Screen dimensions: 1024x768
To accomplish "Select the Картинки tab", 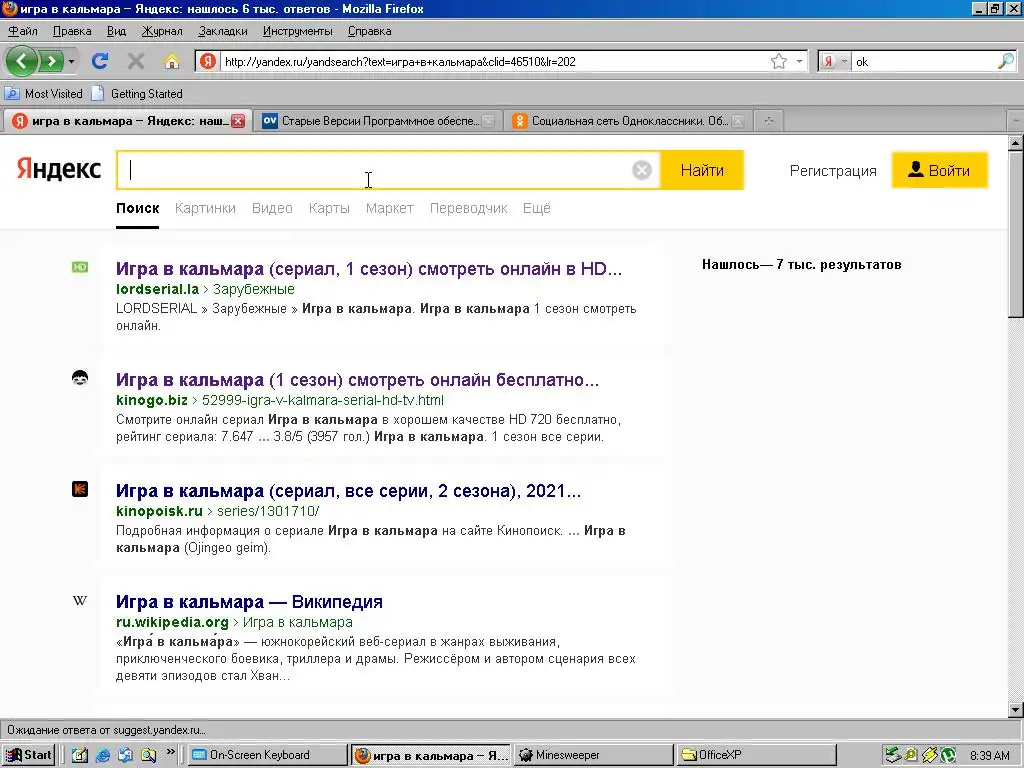I will pyautogui.click(x=205, y=208).
